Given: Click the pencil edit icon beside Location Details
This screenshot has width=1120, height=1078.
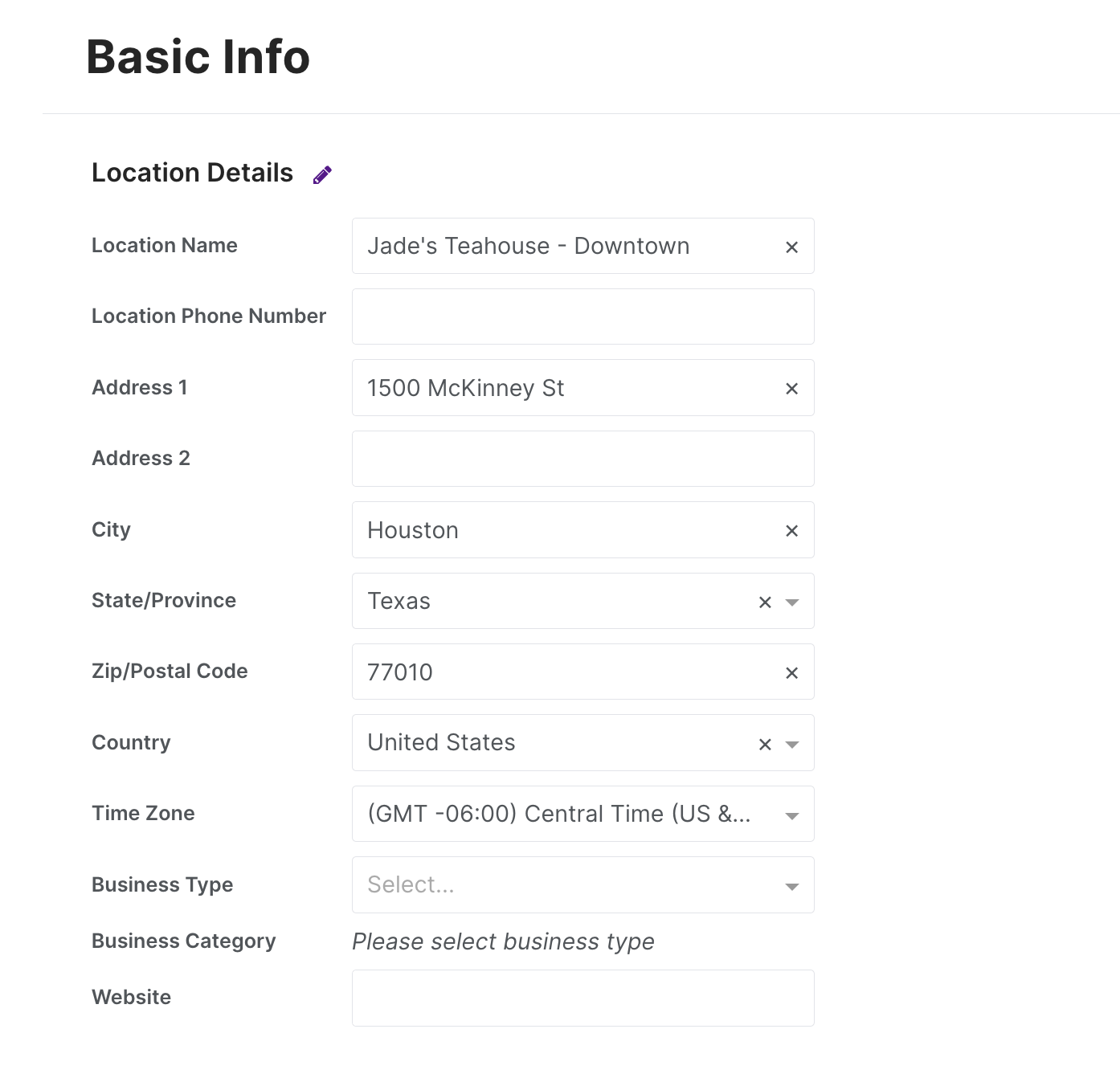Looking at the screenshot, I should 321,174.
